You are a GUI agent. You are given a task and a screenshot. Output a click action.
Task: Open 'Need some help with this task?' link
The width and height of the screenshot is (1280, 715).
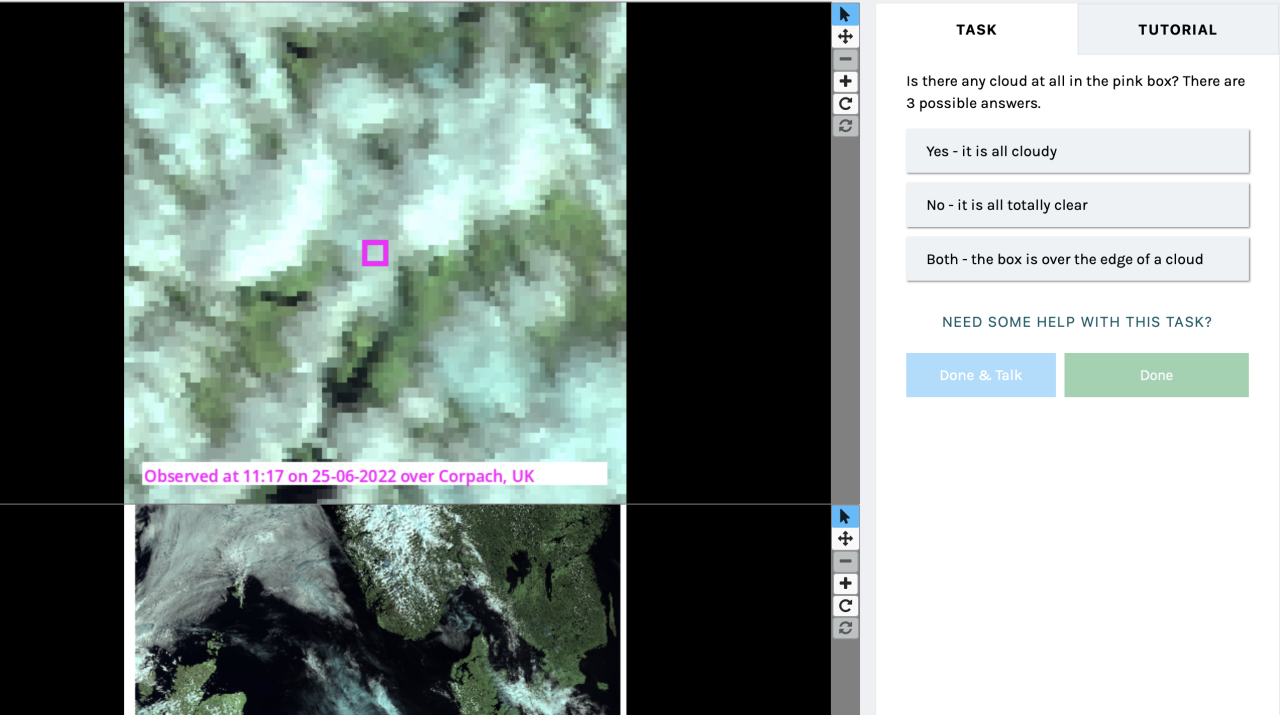[1077, 322]
